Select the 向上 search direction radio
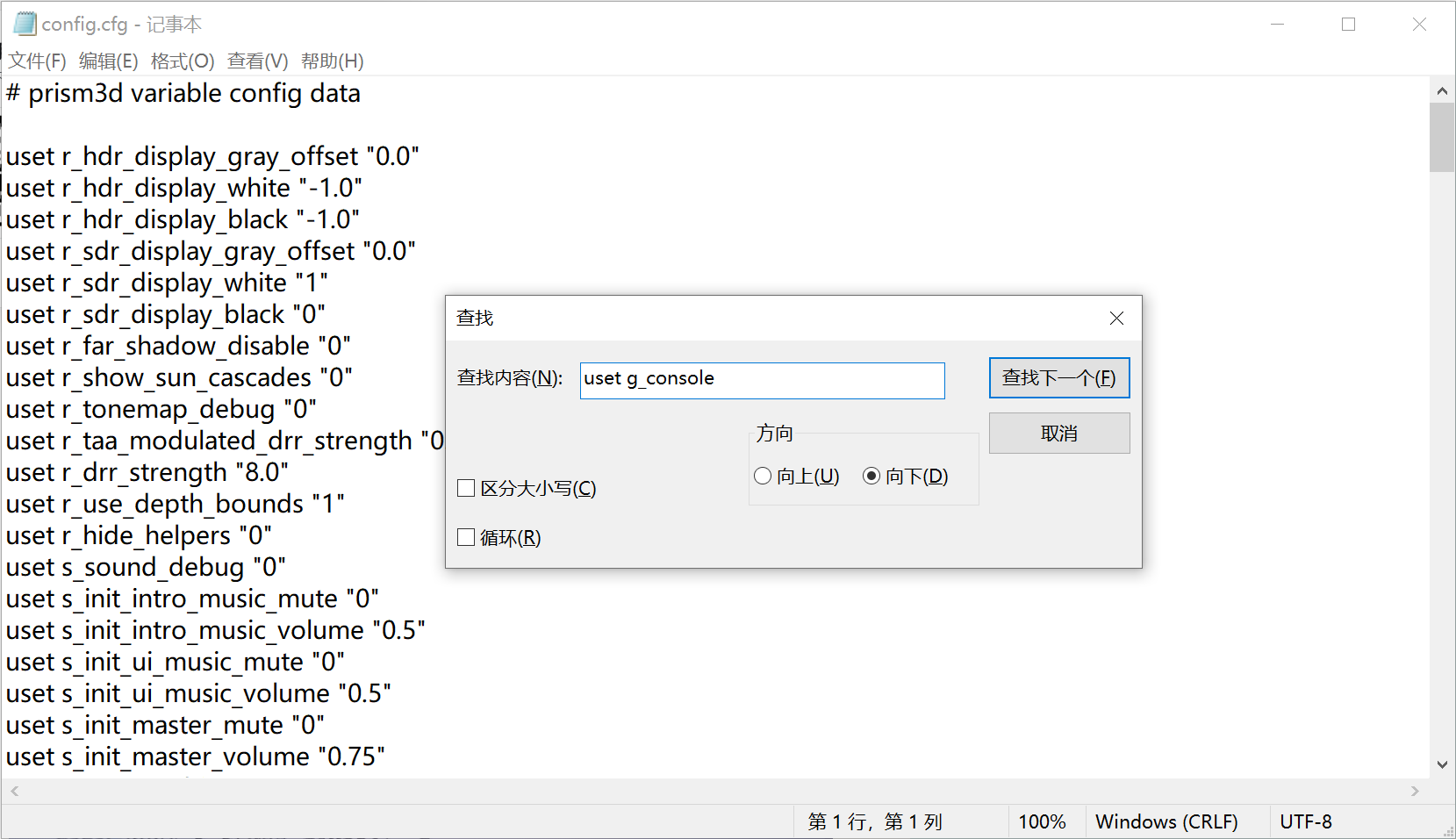The width and height of the screenshot is (1456, 839). 763,476
